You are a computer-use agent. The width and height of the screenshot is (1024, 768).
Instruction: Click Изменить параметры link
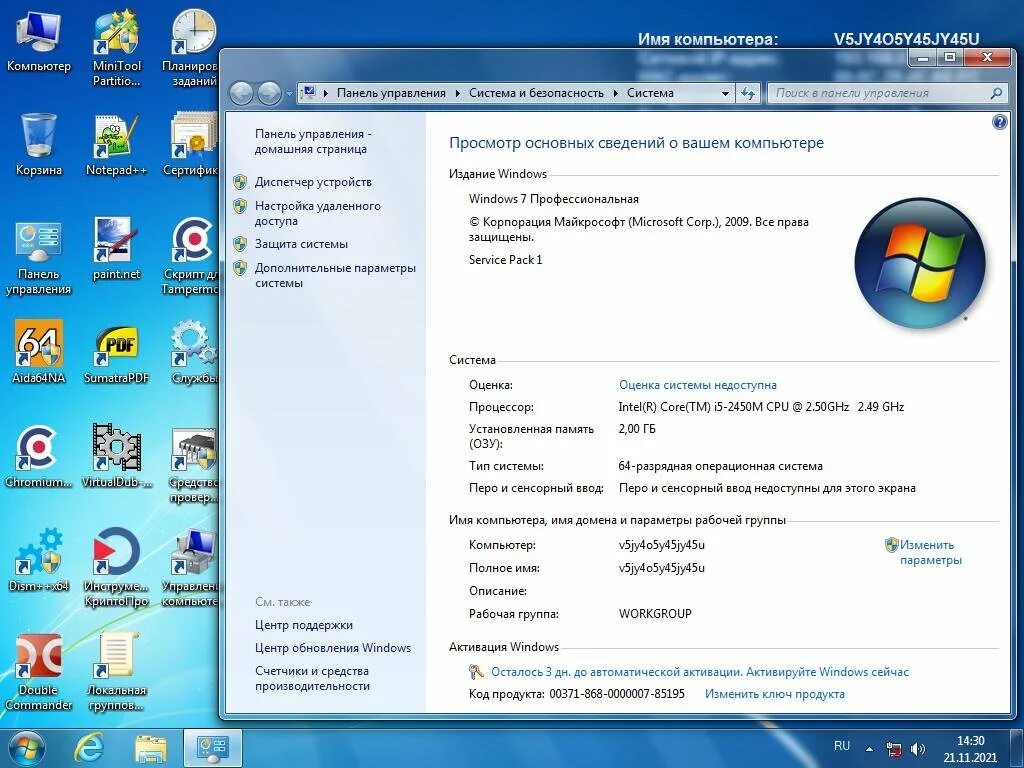point(930,552)
